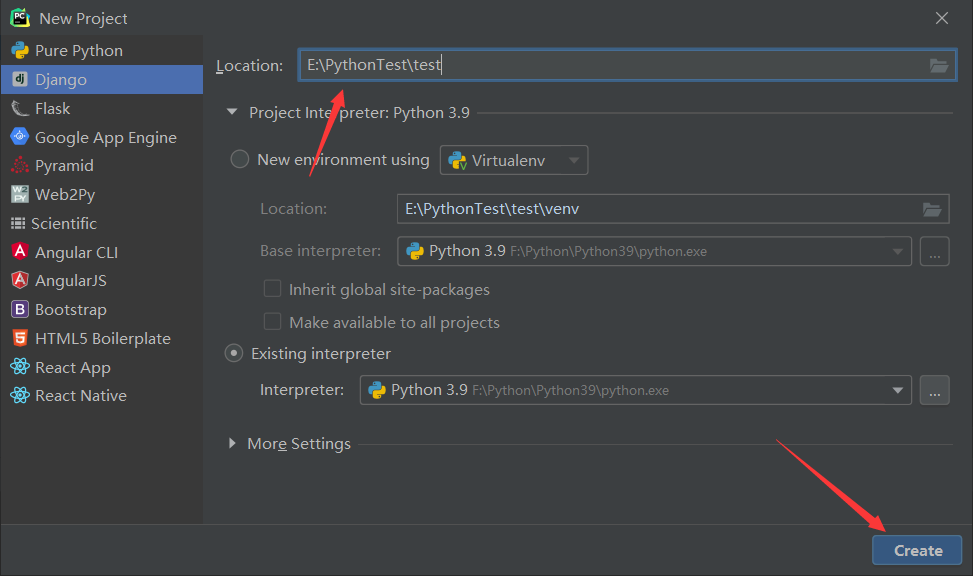Open the Virtualenv environment dropdown

[514, 160]
